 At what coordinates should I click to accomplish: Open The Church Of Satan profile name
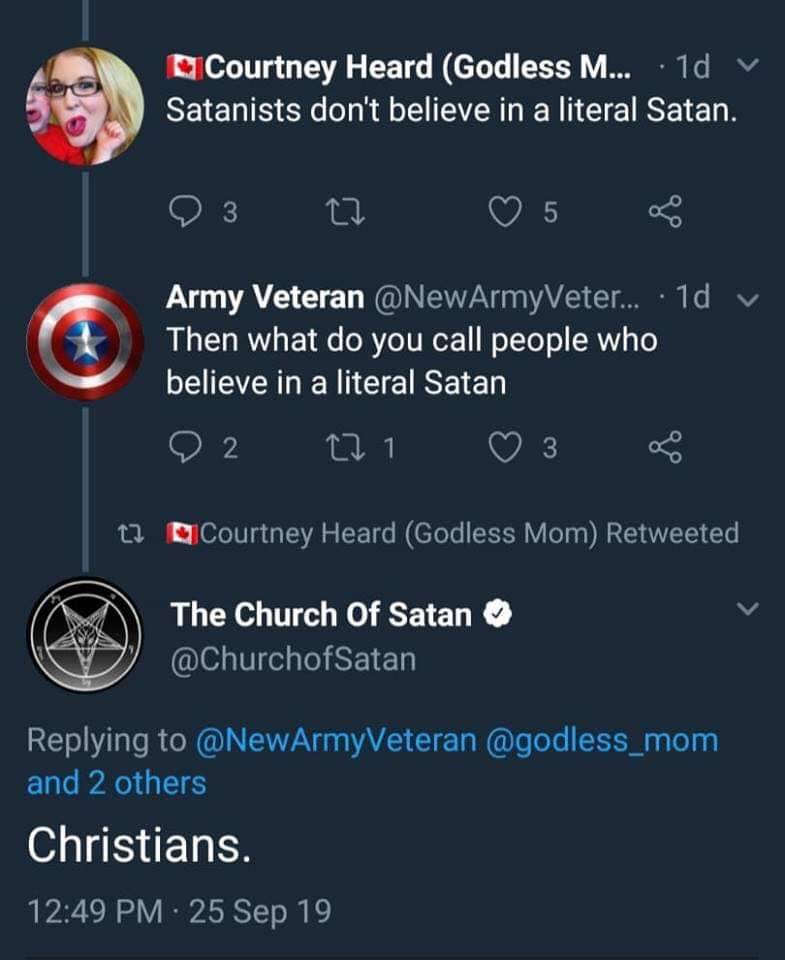coord(320,614)
